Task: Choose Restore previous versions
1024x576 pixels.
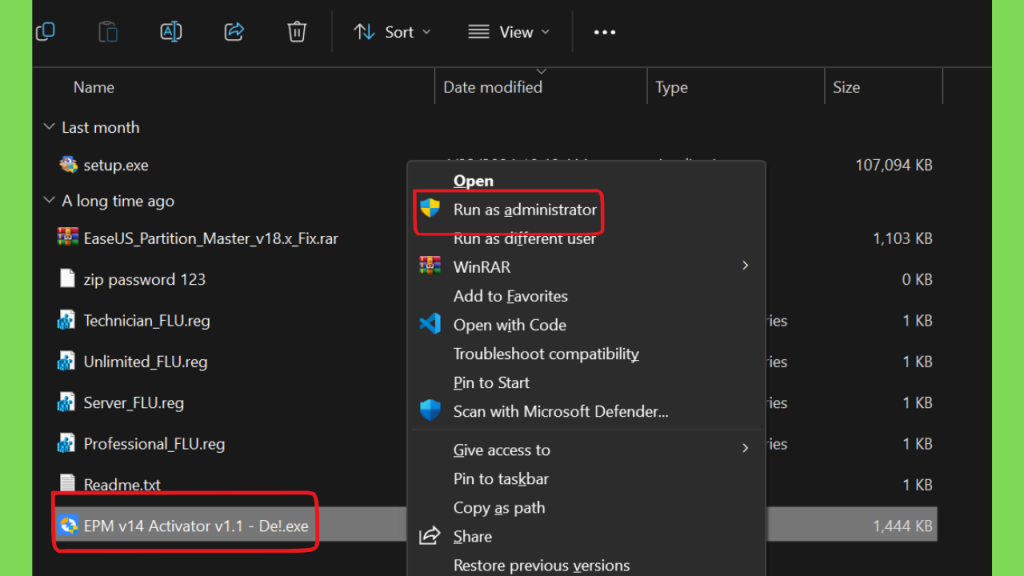Action: click(541, 566)
